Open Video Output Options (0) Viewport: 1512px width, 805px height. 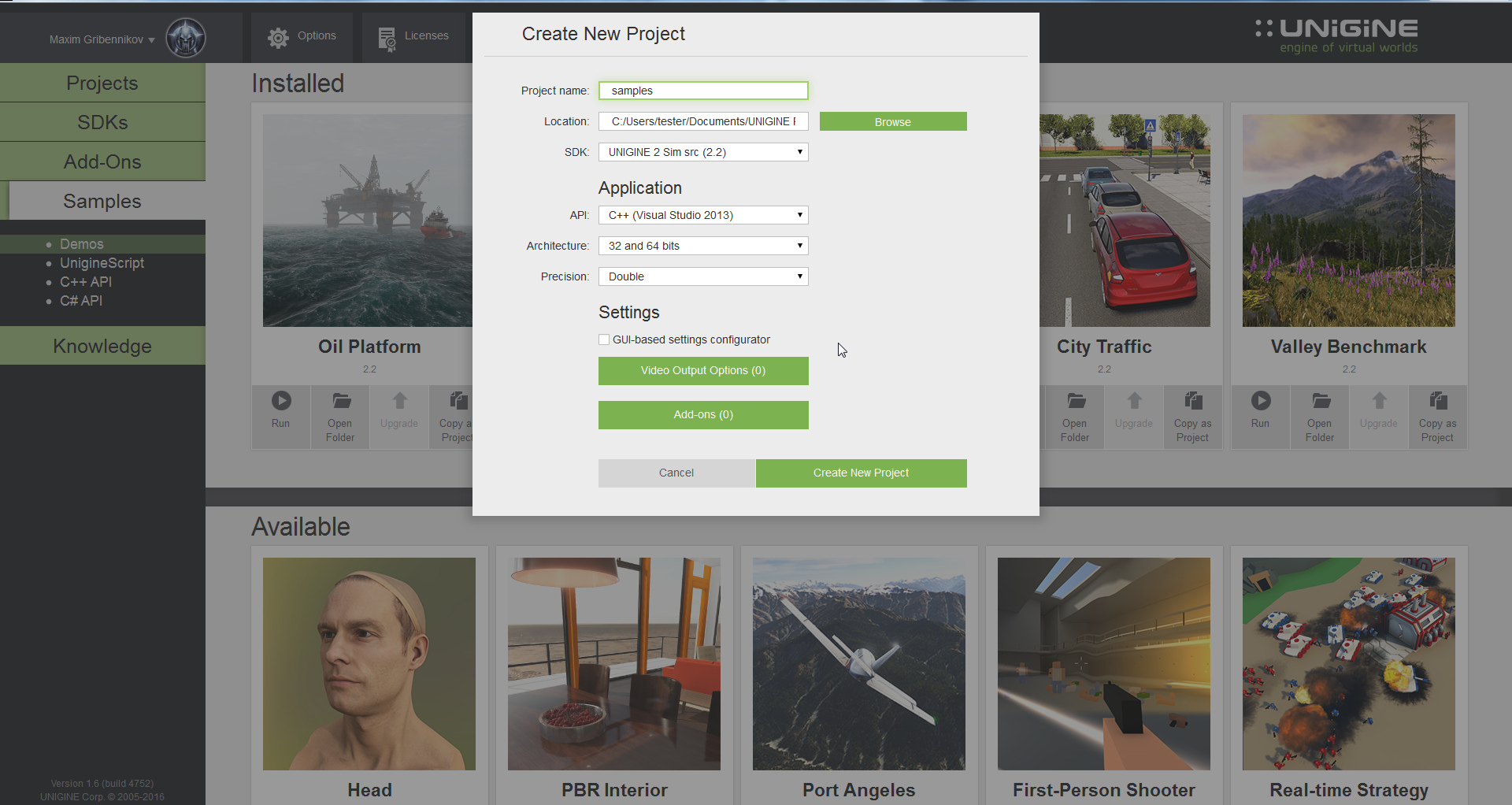703,371
